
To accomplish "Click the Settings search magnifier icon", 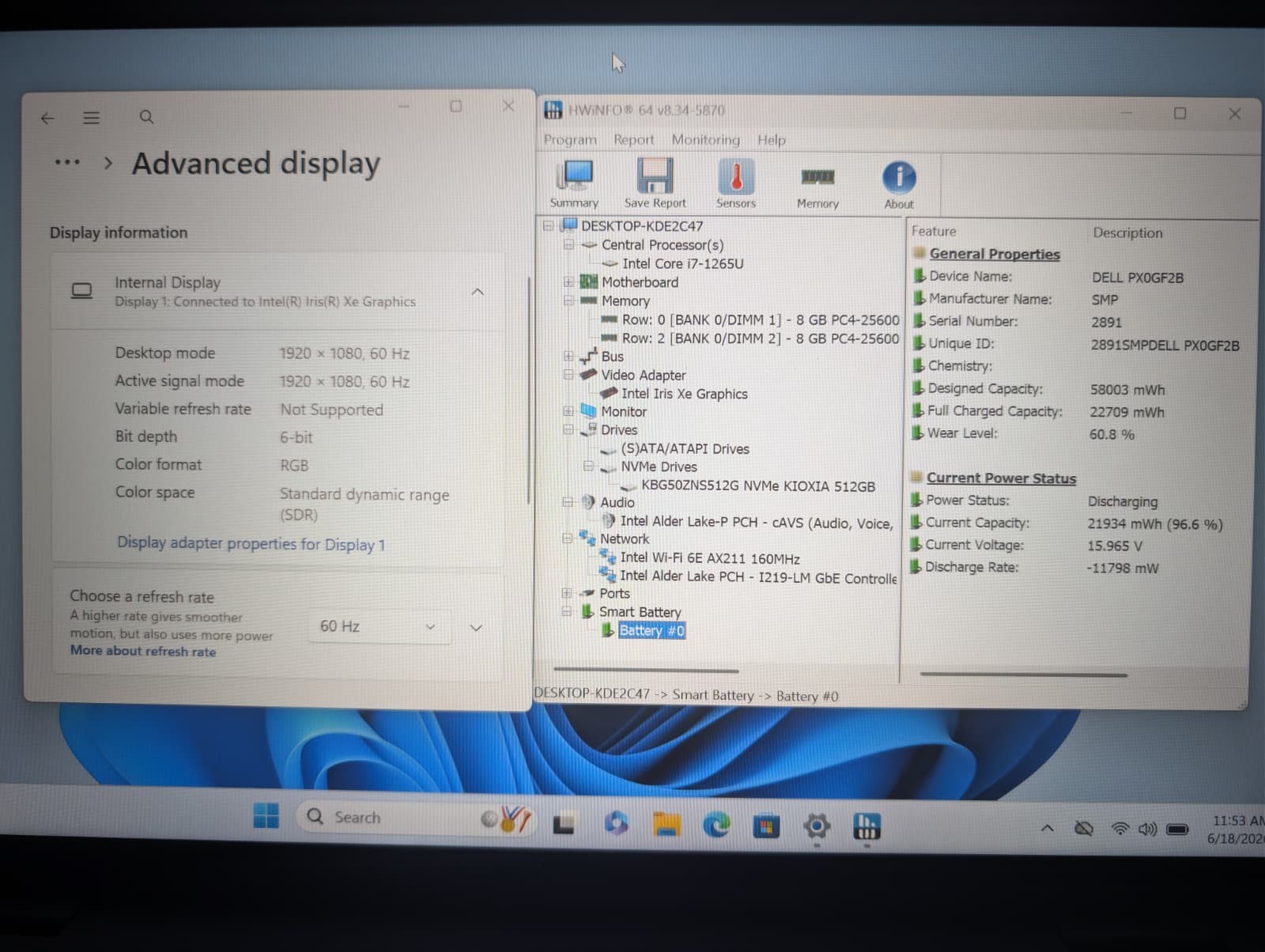I will [x=146, y=117].
